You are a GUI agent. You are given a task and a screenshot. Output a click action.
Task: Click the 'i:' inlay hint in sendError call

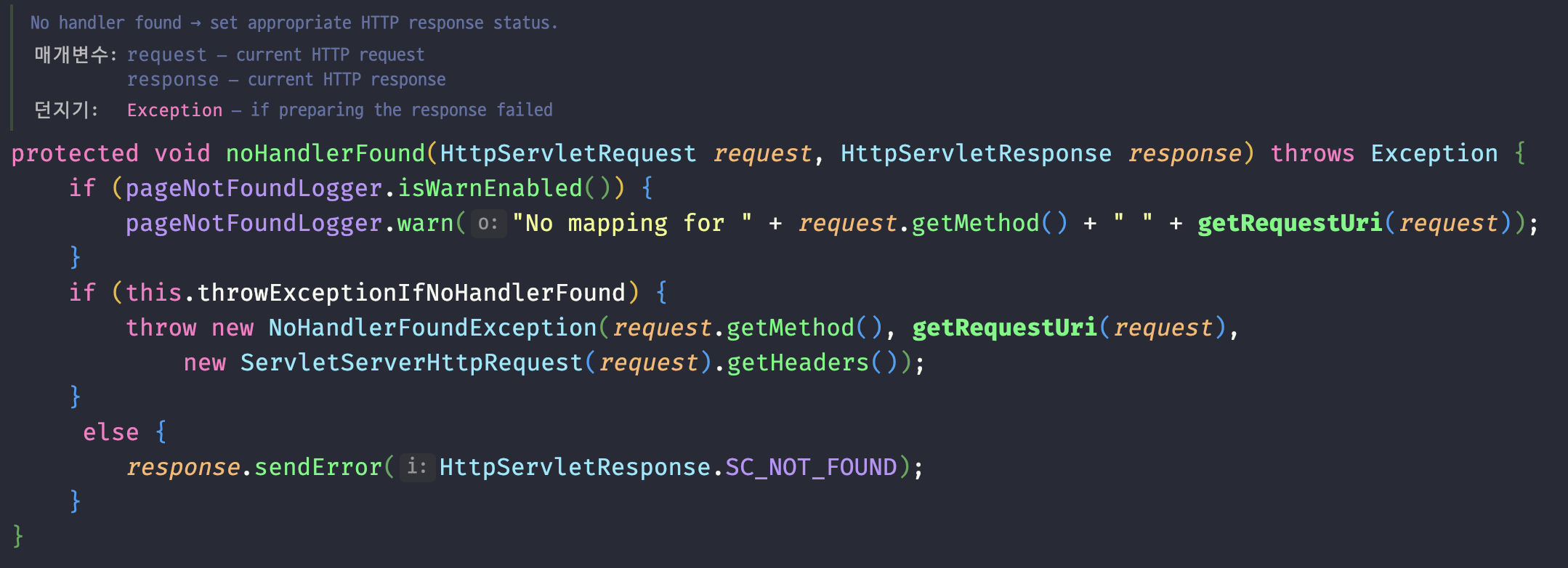pos(417,467)
